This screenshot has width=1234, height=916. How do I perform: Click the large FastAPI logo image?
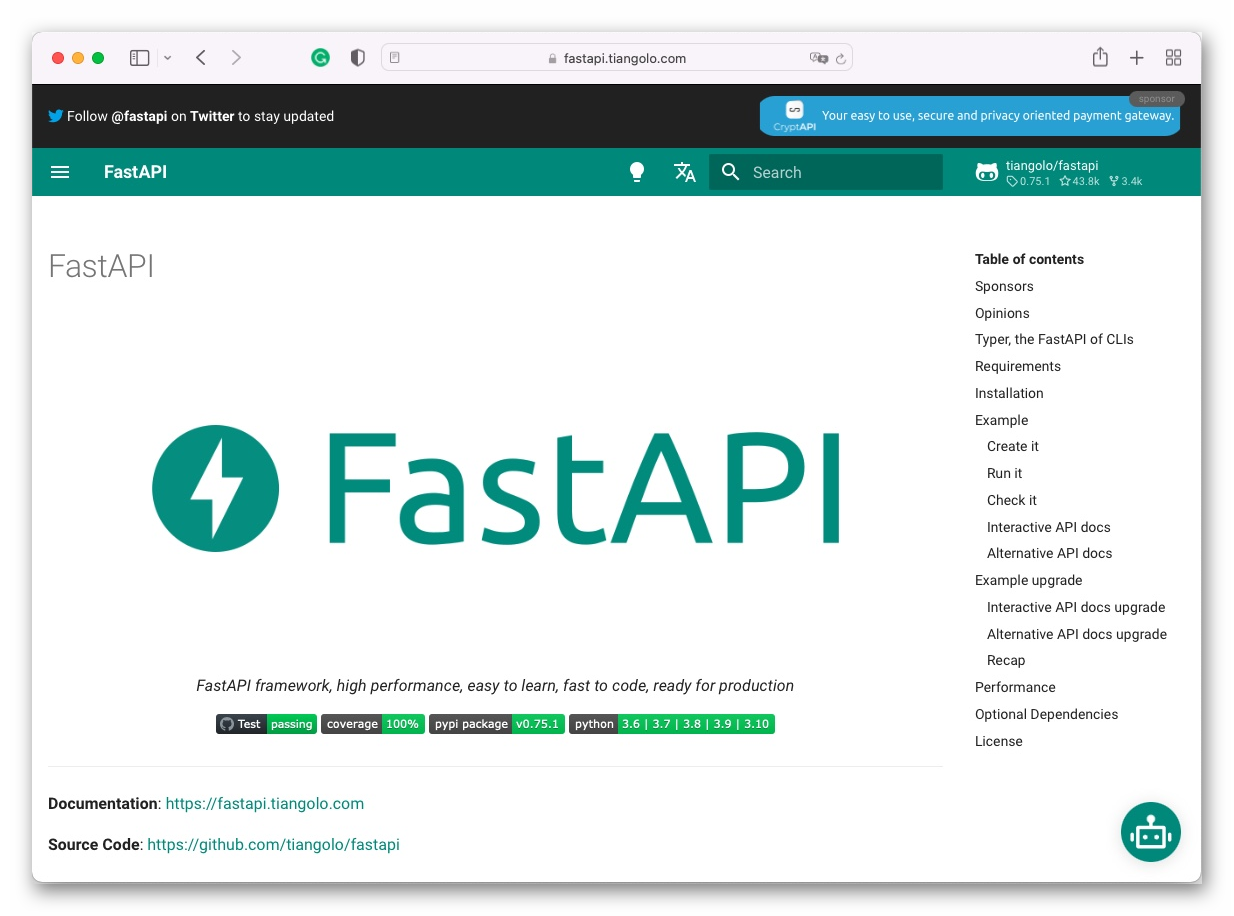(x=495, y=488)
